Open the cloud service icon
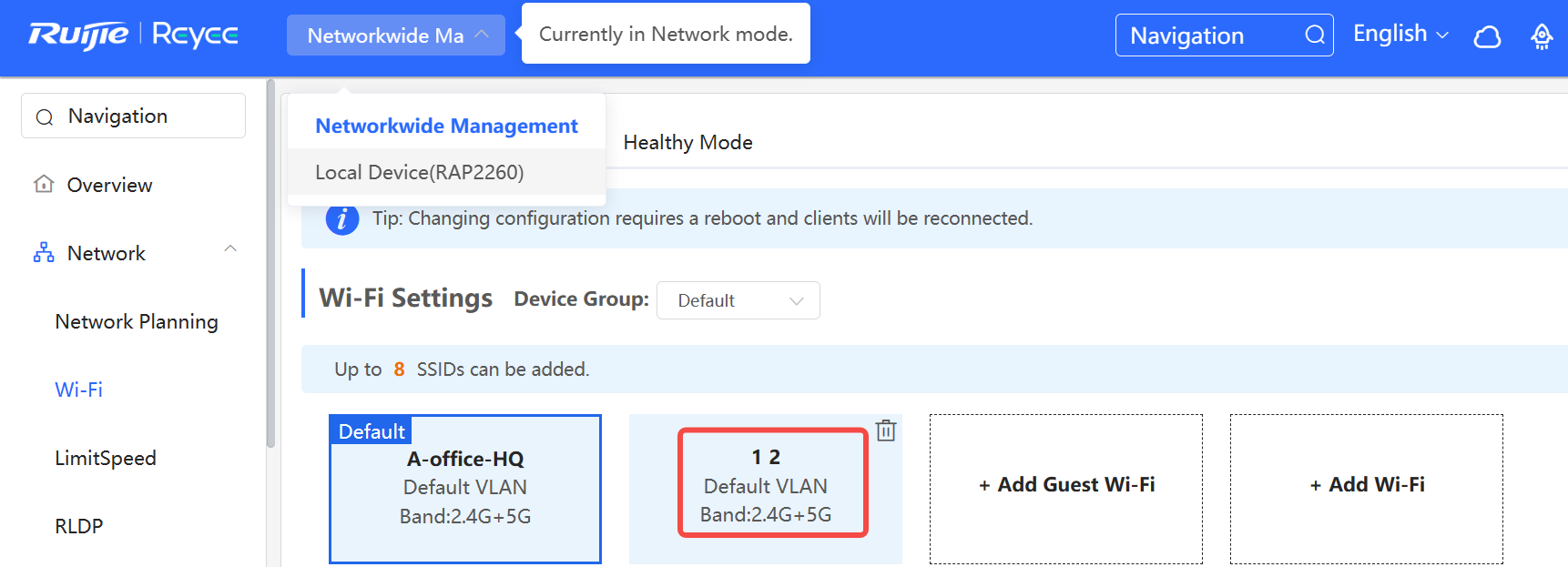 click(x=1487, y=36)
